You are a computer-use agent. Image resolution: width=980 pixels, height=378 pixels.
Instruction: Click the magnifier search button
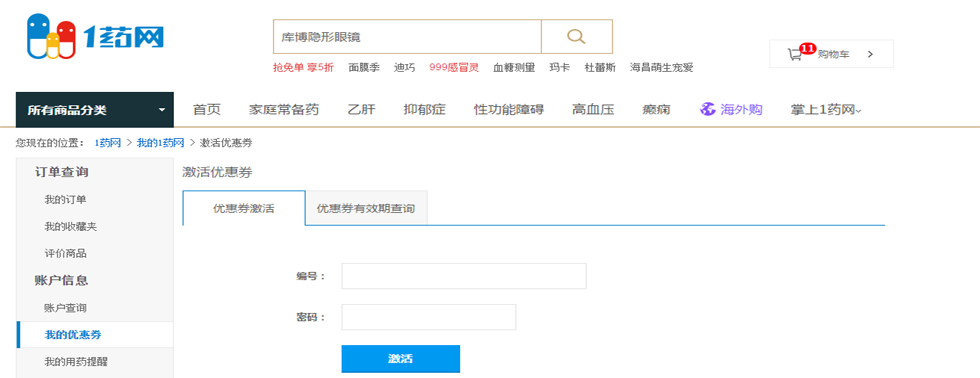click(x=576, y=36)
